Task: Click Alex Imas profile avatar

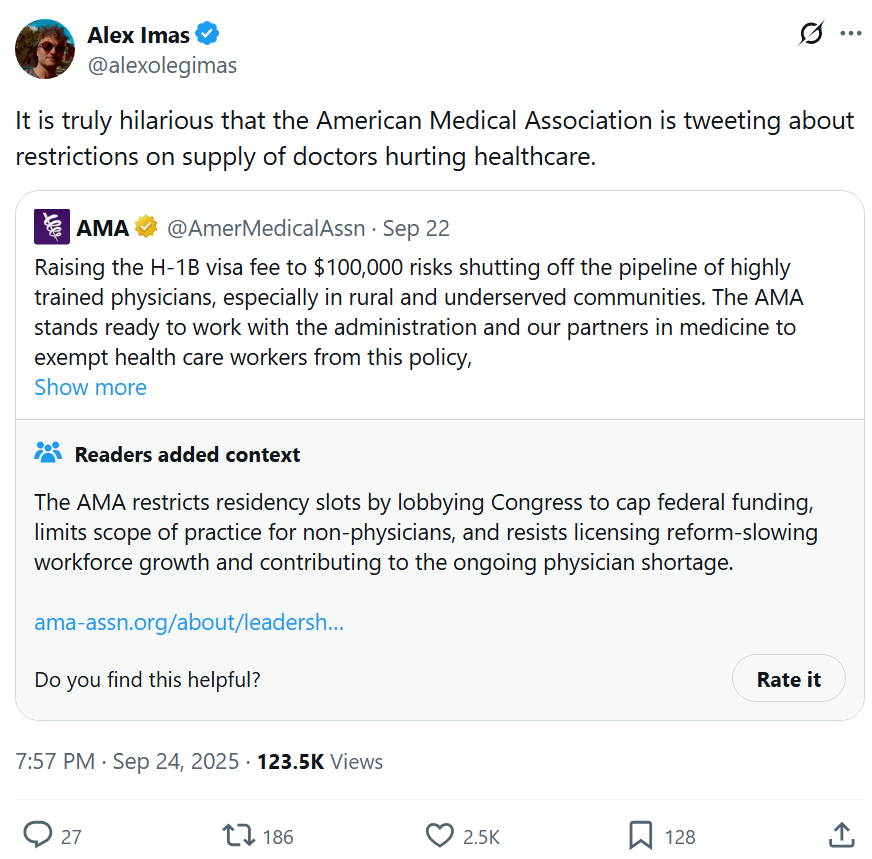Action: pyautogui.click(x=45, y=49)
